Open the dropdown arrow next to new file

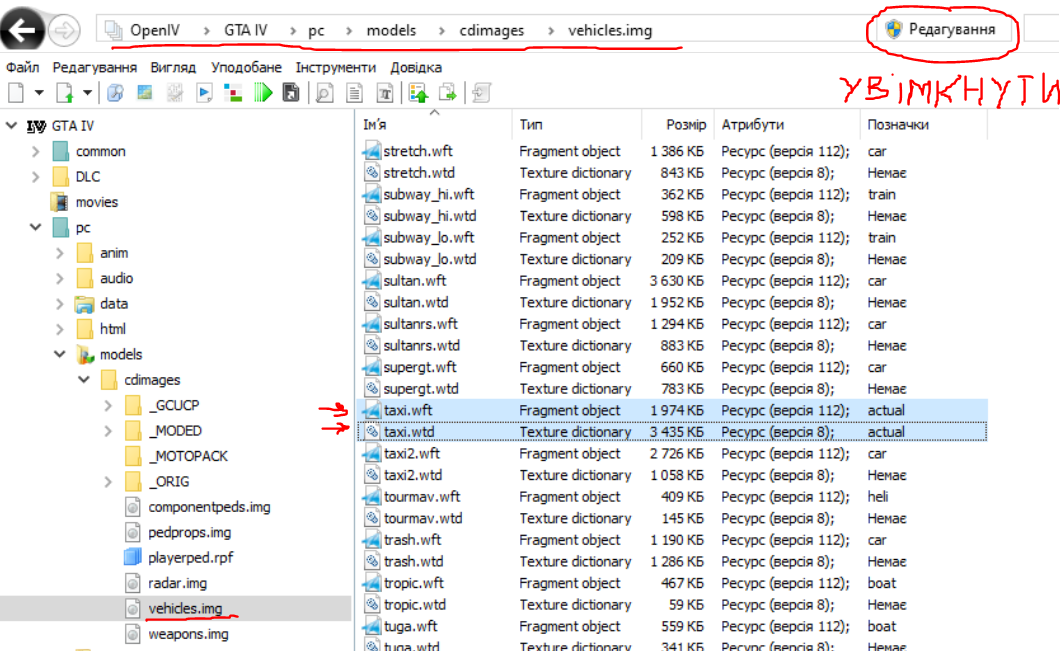pos(39,93)
